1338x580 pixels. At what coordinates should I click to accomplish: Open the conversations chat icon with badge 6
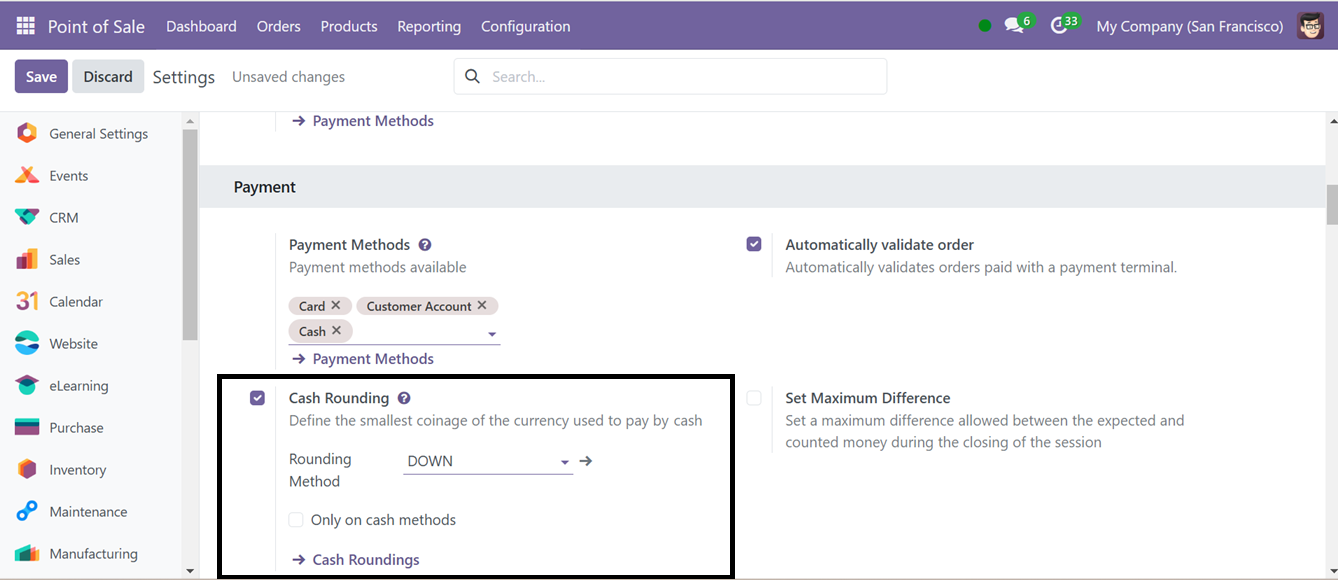(1016, 25)
